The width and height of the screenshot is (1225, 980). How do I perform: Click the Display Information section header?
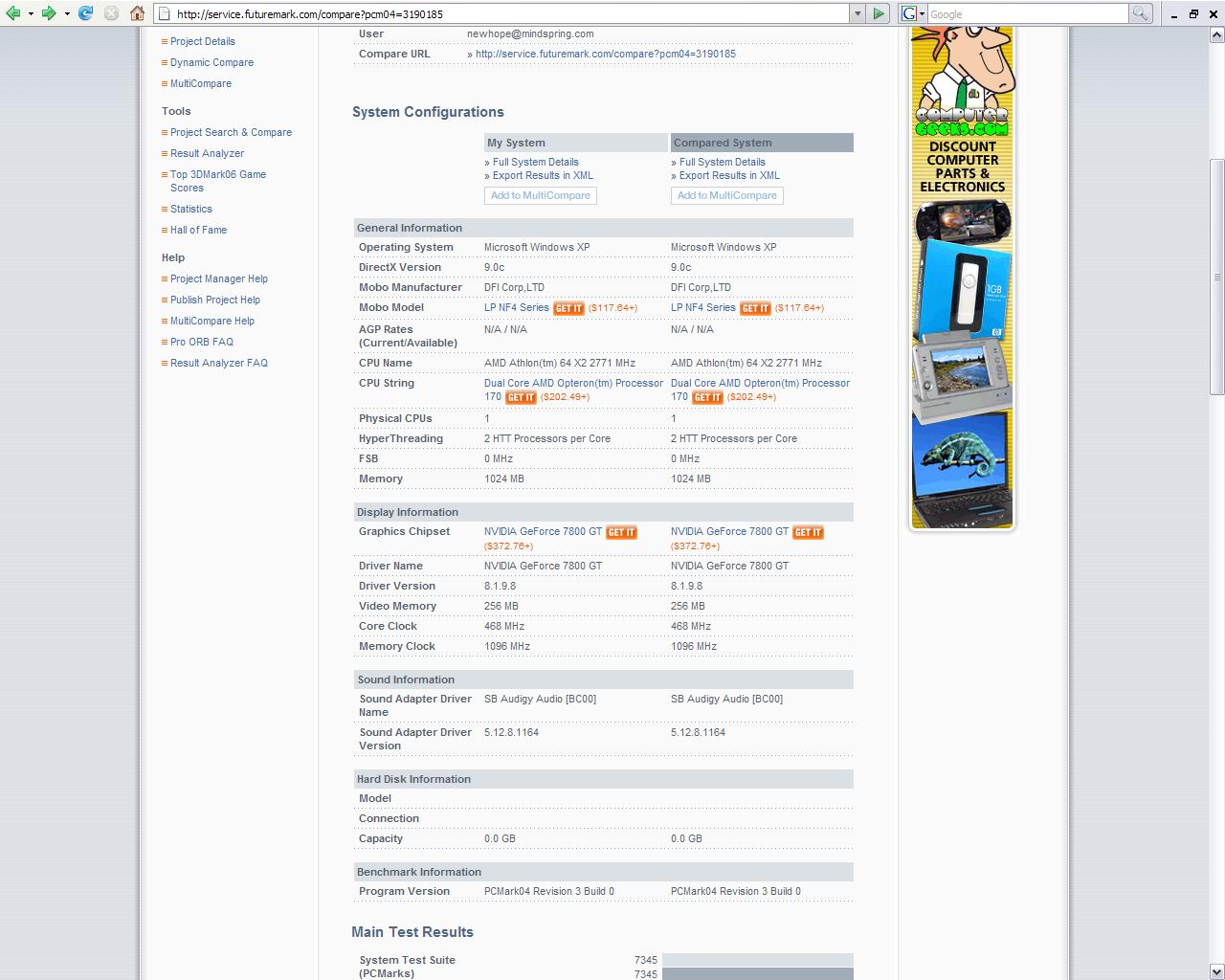click(x=604, y=512)
